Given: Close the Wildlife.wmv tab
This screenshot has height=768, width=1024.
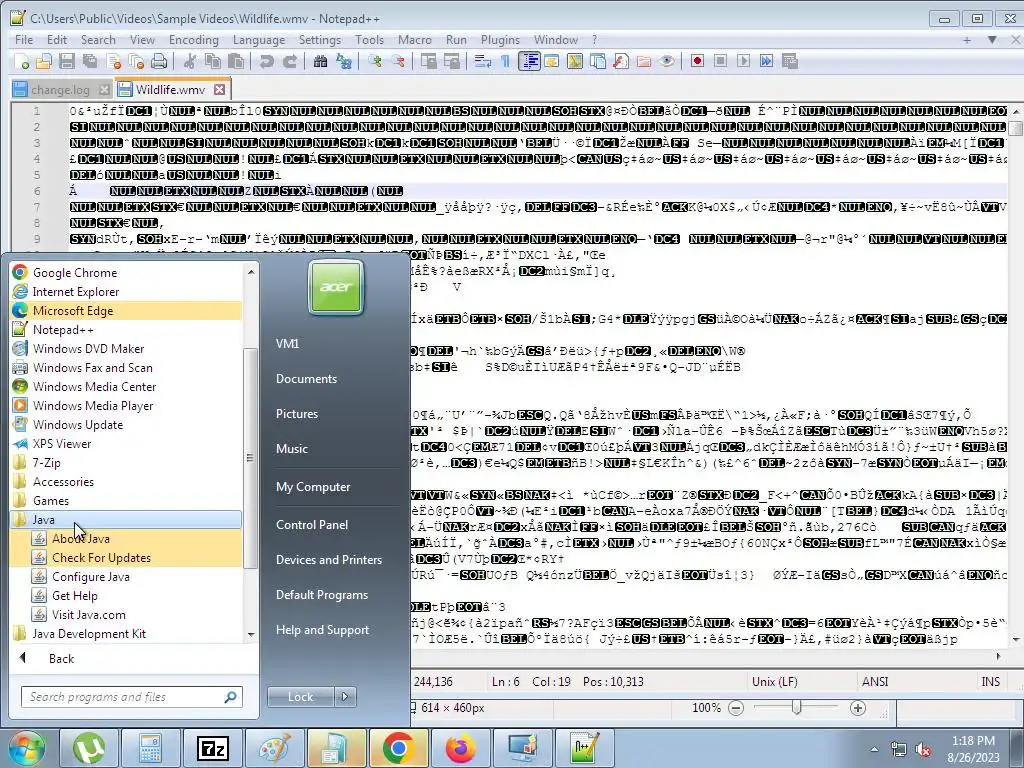Looking at the screenshot, I should click(219, 89).
